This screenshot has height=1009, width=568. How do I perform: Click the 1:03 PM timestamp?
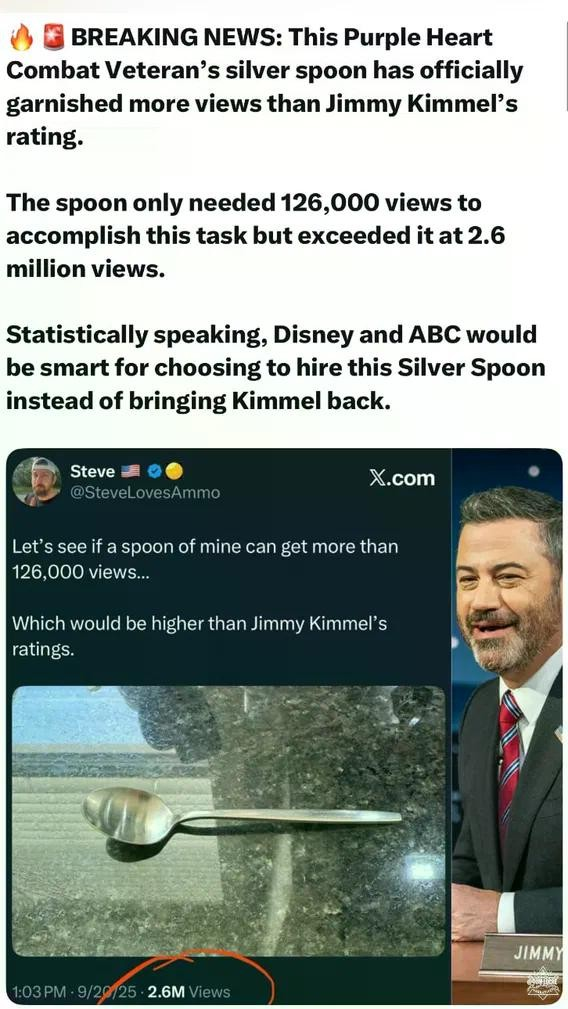(39, 992)
